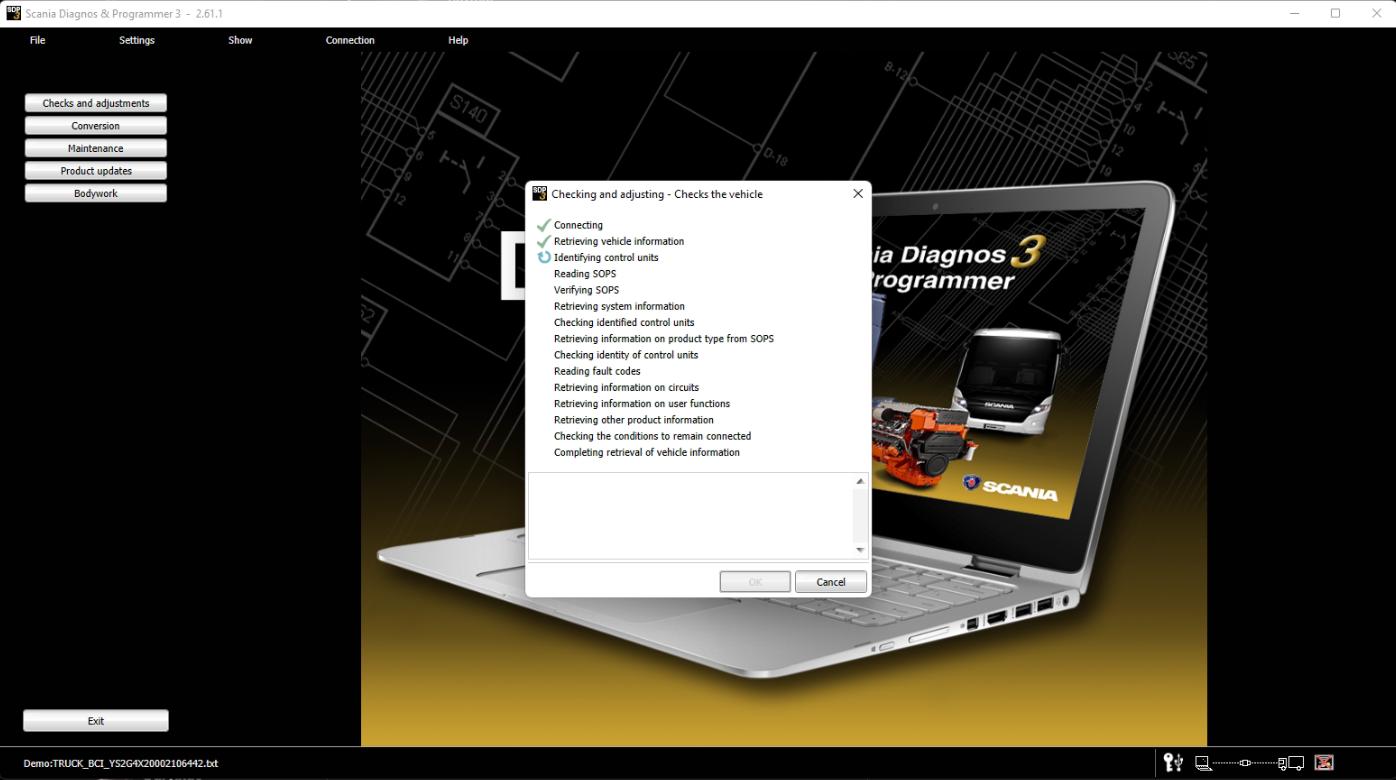Click inside the empty message box in the dialog
This screenshot has height=780, width=1396.
(691, 516)
